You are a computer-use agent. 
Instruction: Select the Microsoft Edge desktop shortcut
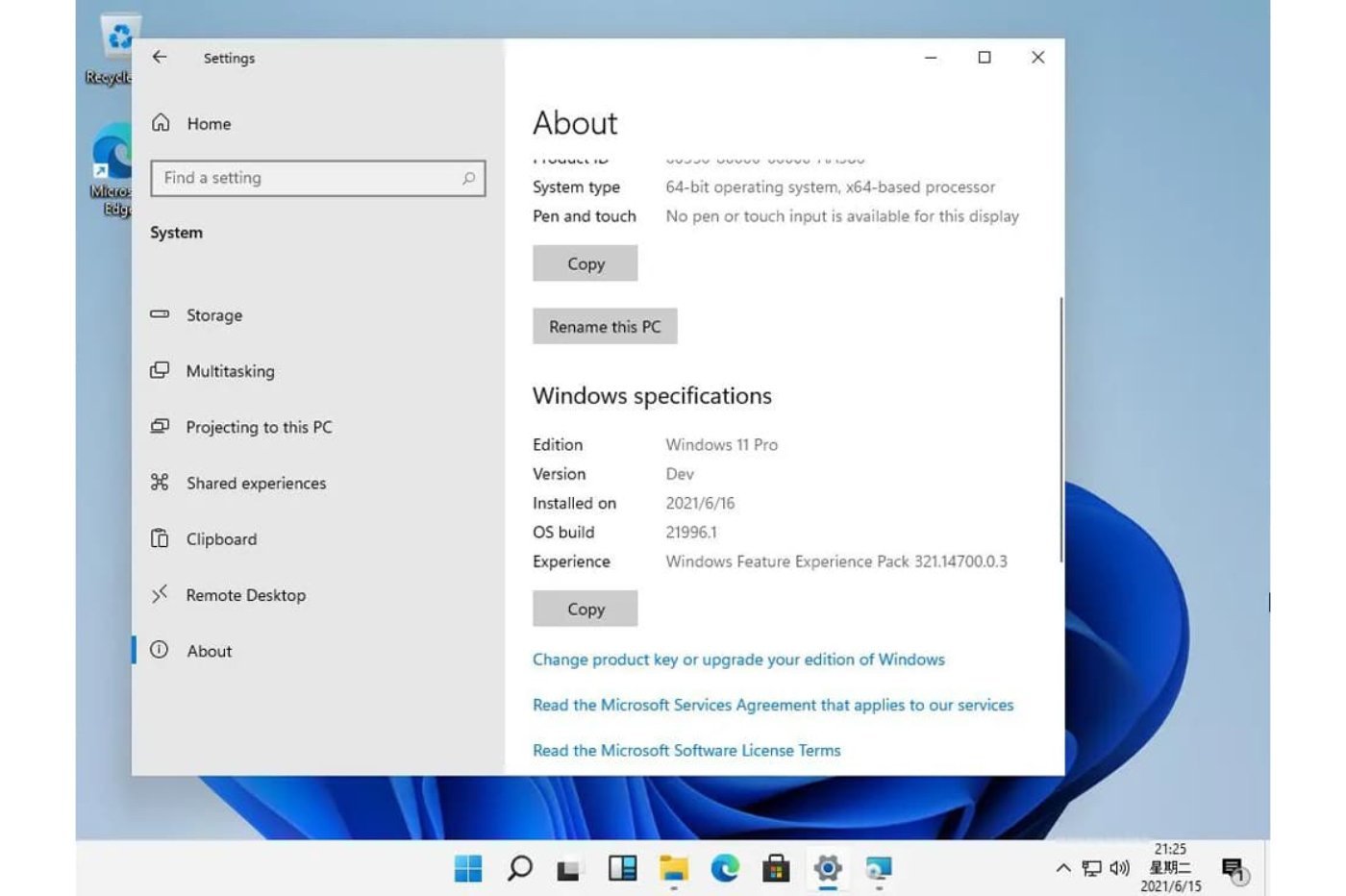click(x=112, y=169)
